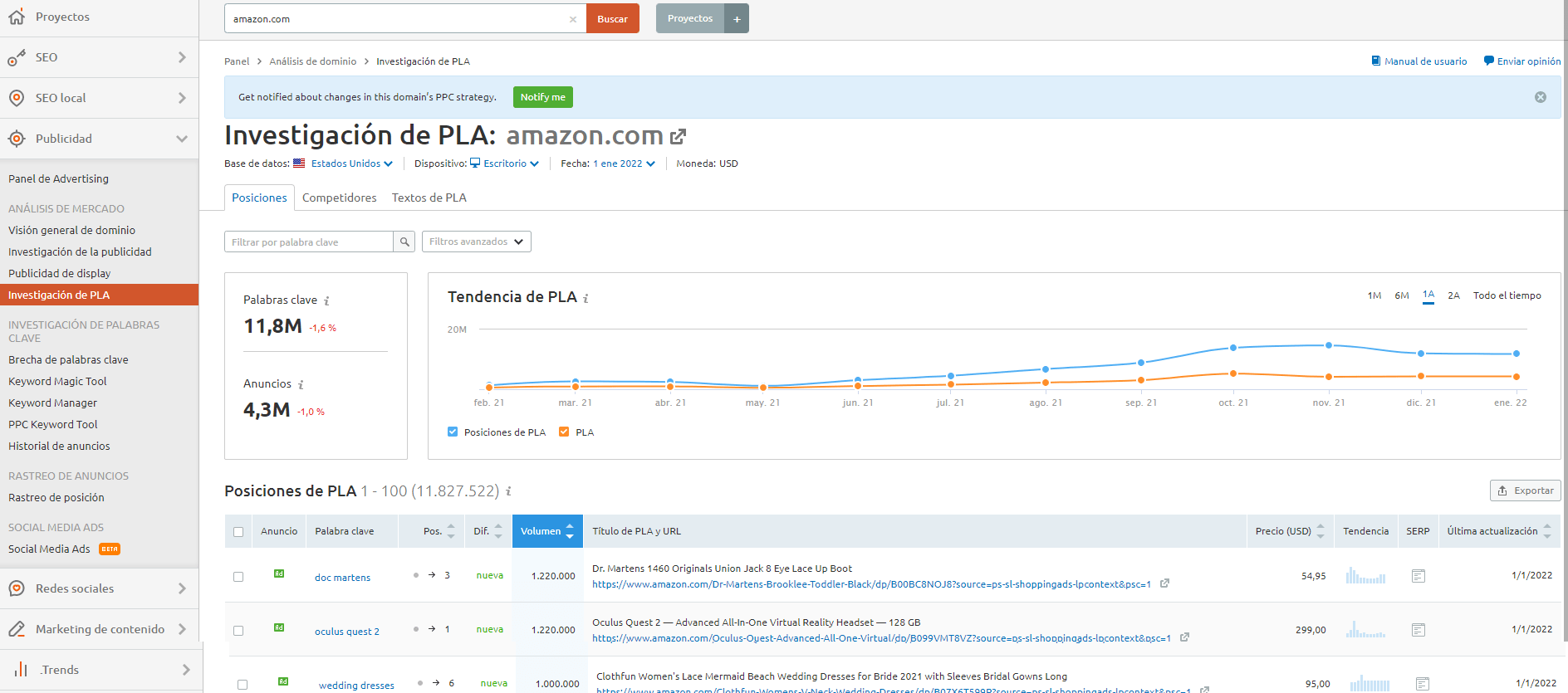Clear the amazon.com search field
This screenshot has height=693, width=1568.
click(x=573, y=19)
